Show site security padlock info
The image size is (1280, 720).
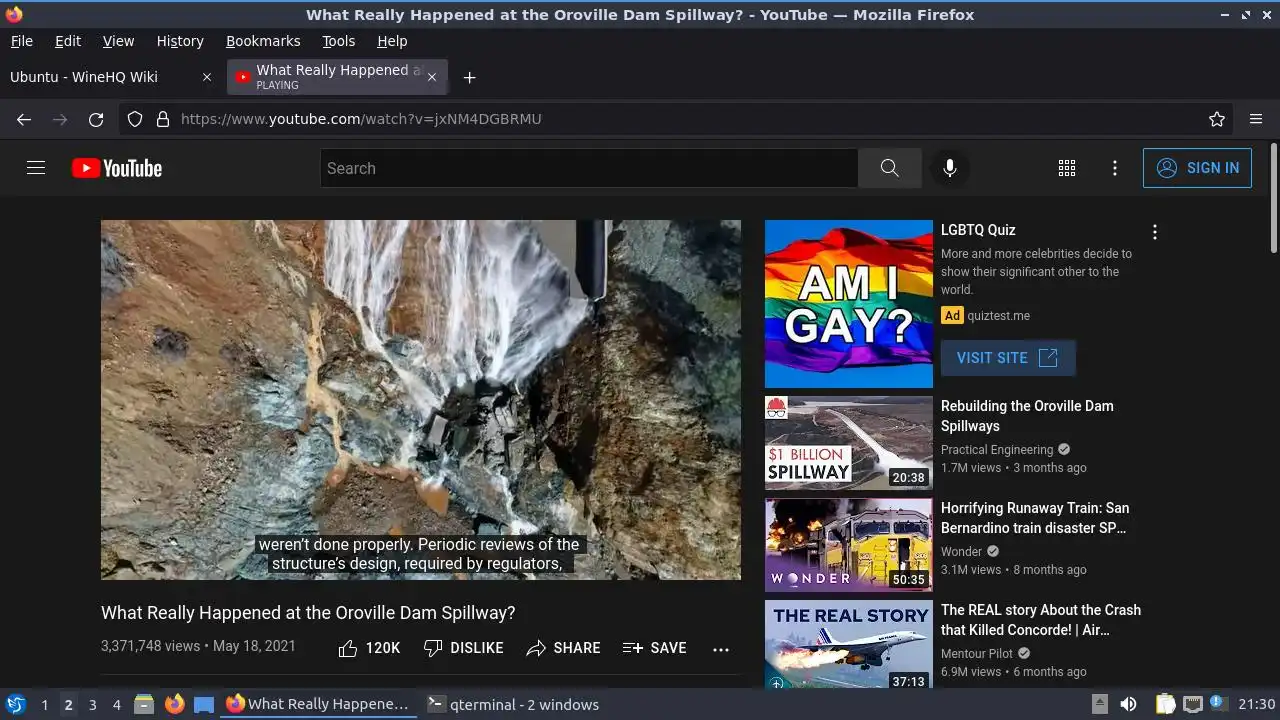163,119
